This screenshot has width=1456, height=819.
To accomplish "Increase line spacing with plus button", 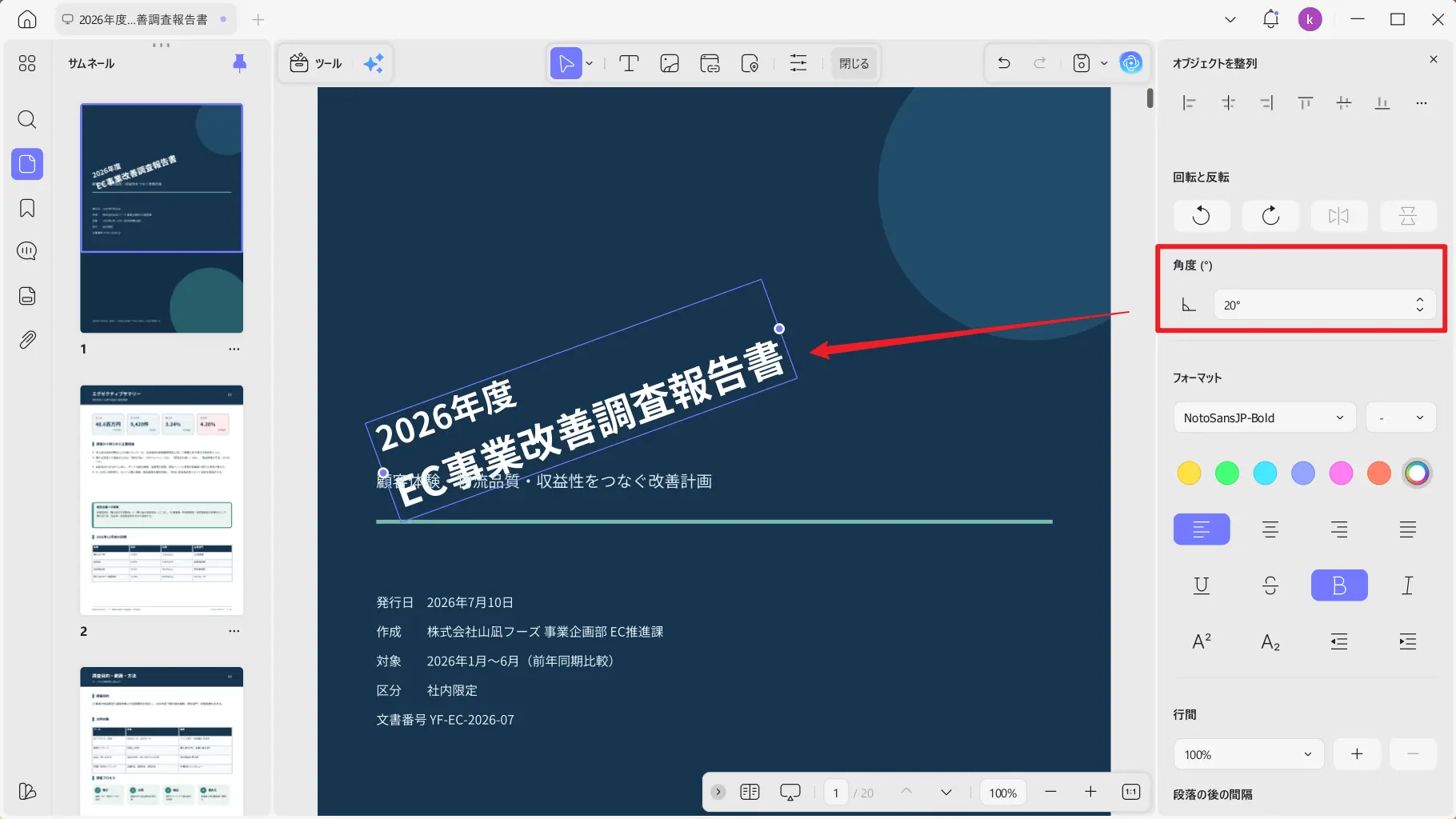I will tap(1357, 754).
